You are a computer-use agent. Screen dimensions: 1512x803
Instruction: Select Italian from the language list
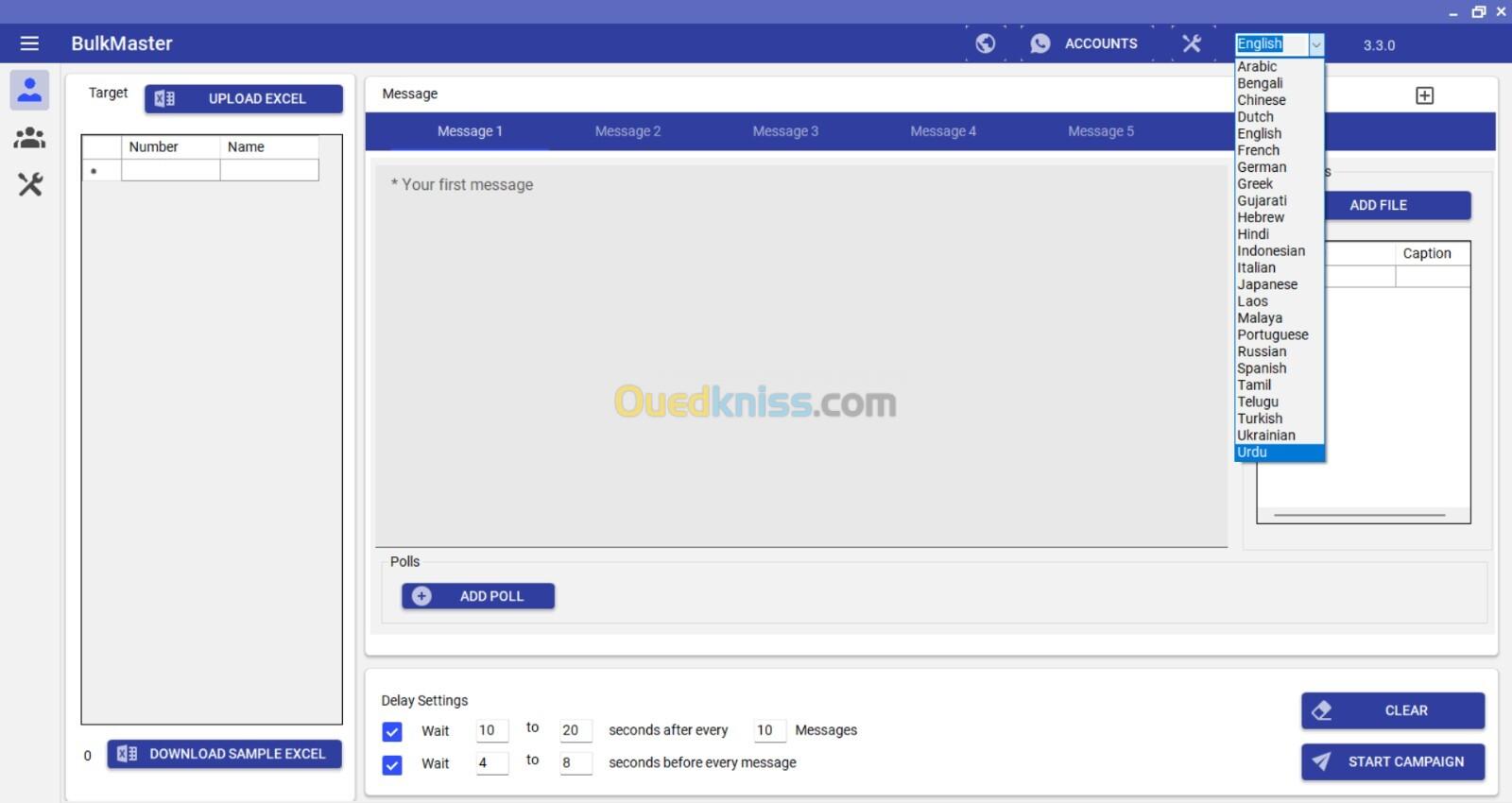coord(1280,267)
